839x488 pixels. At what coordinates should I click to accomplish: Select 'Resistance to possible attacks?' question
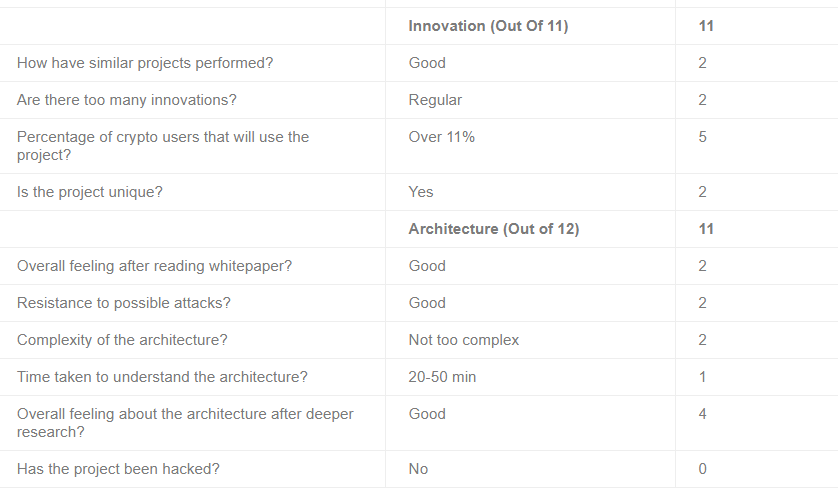[124, 302]
